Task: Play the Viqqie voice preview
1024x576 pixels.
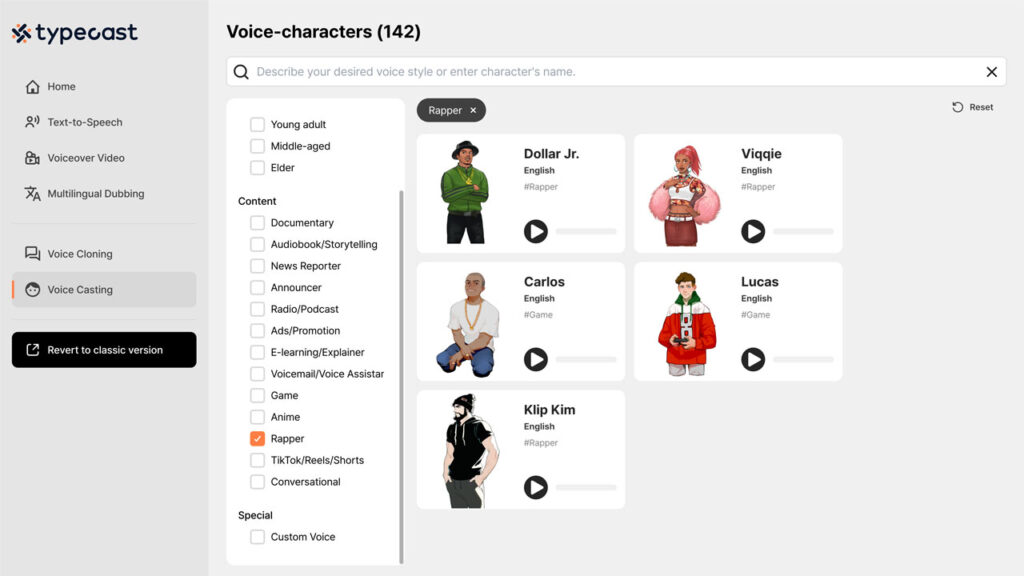Action: (x=753, y=231)
